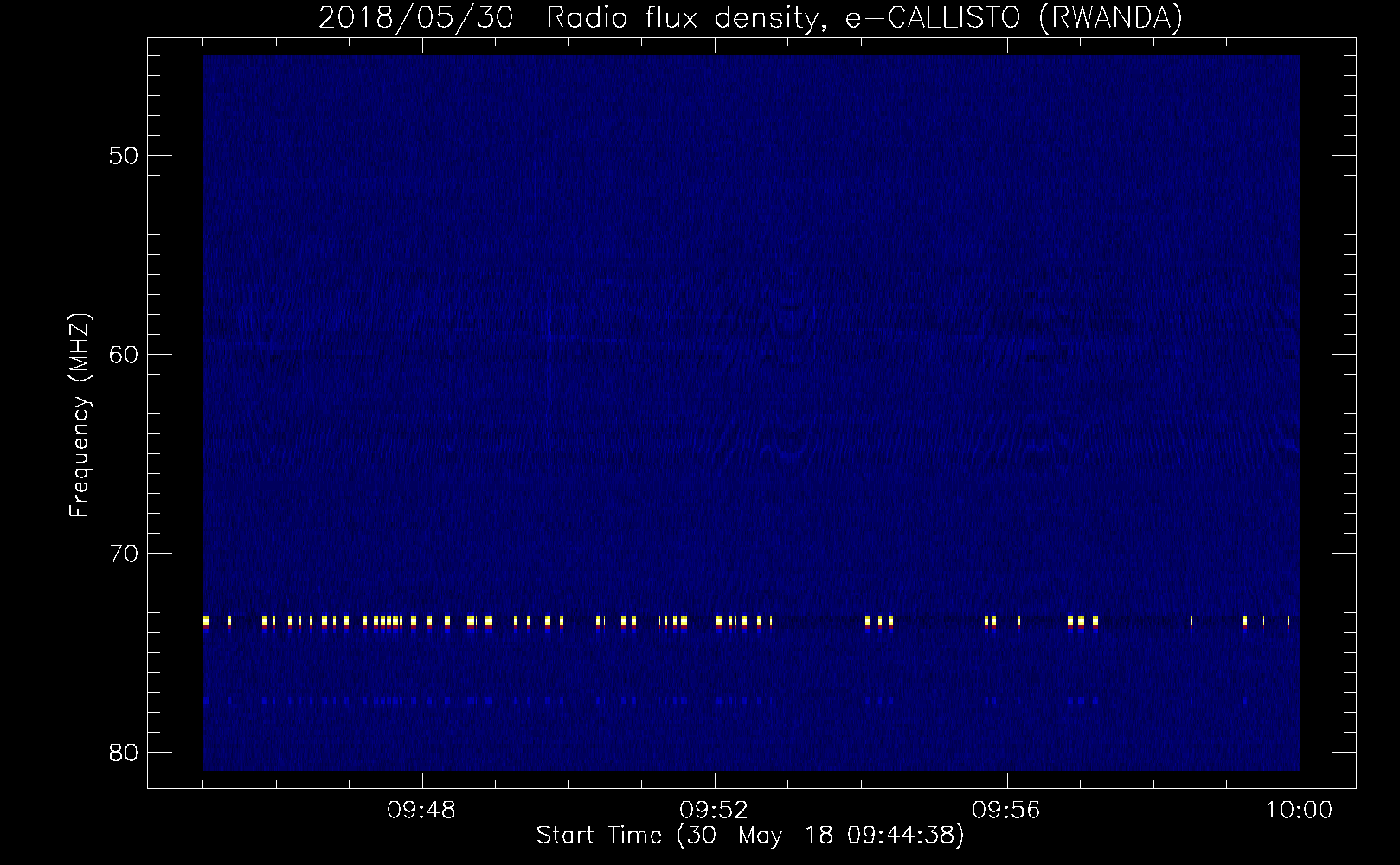Screen dimensions: 1400x865
Task: Click the '09:56' time tick label
Action: pos(1006,811)
